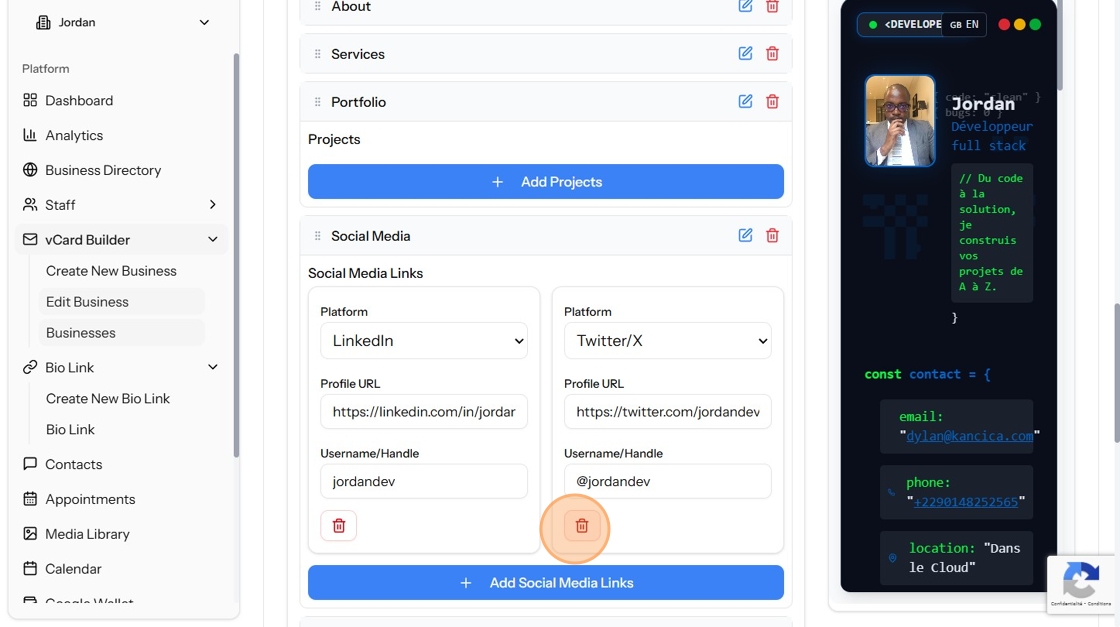Open the LinkedIn platform dropdown

[424, 341]
